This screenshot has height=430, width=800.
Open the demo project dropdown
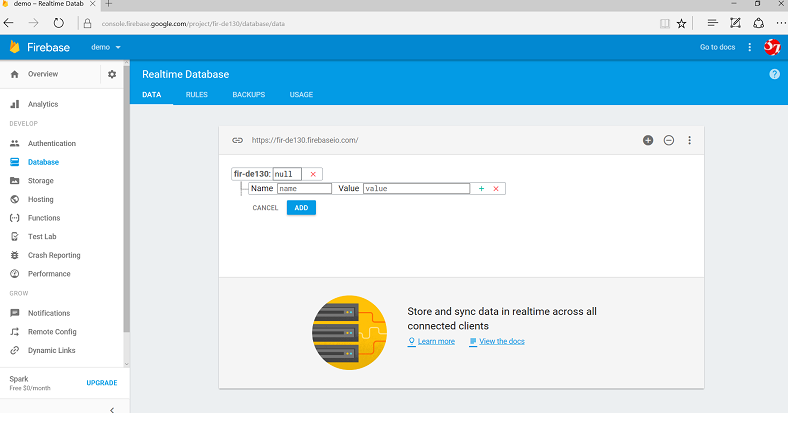point(106,47)
